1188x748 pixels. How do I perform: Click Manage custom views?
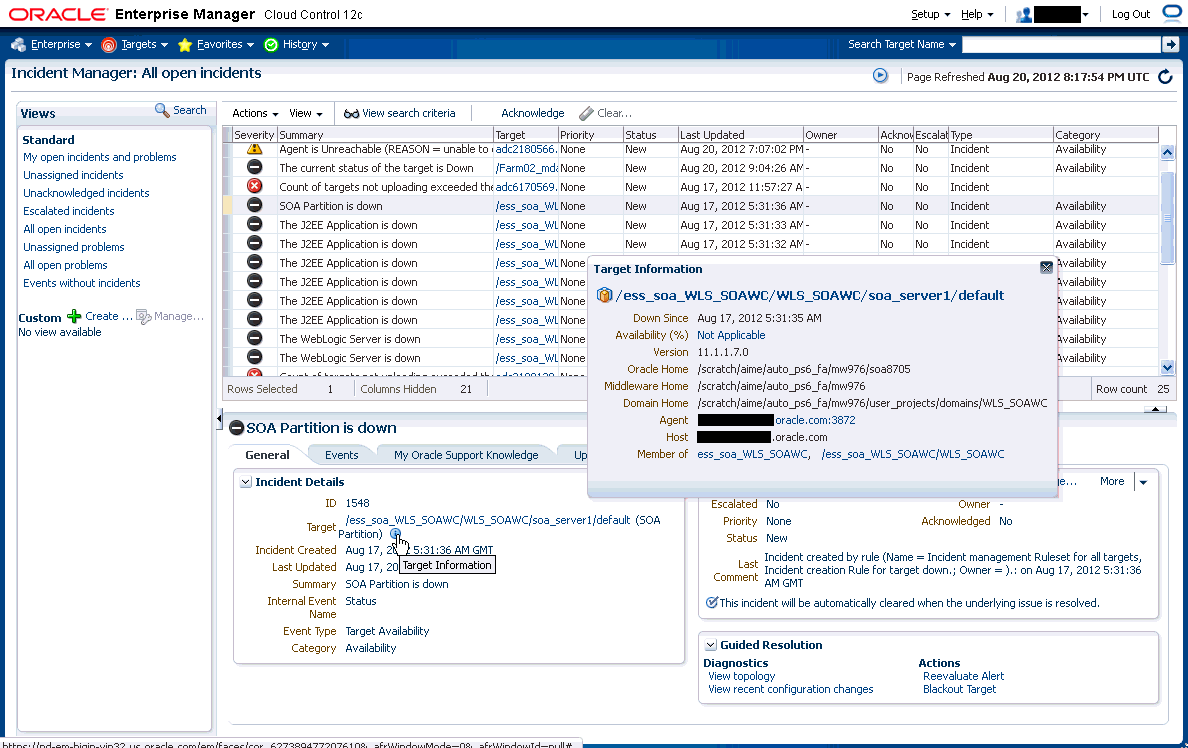pos(170,316)
